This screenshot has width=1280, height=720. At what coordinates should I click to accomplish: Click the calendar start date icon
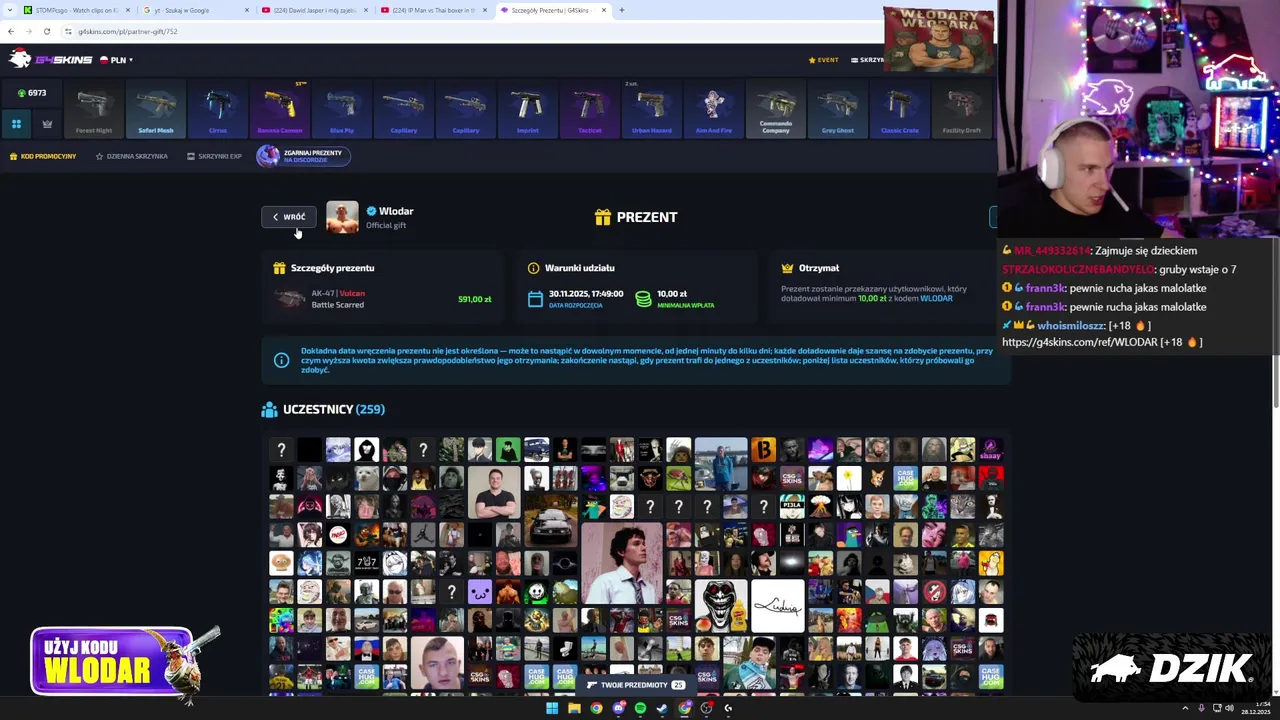[535, 299]
